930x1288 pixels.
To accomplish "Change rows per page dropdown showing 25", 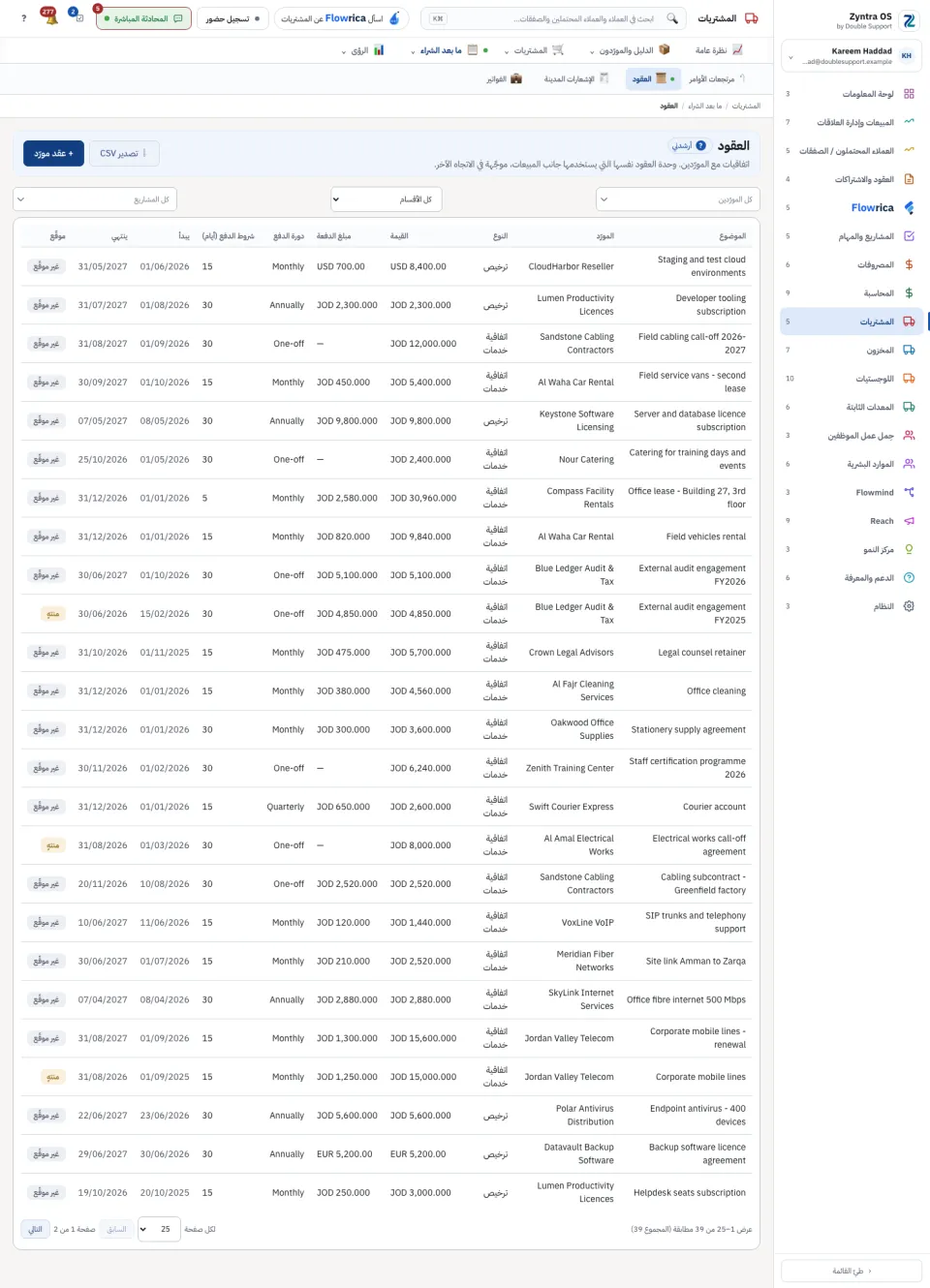I will pos(157,1229).
